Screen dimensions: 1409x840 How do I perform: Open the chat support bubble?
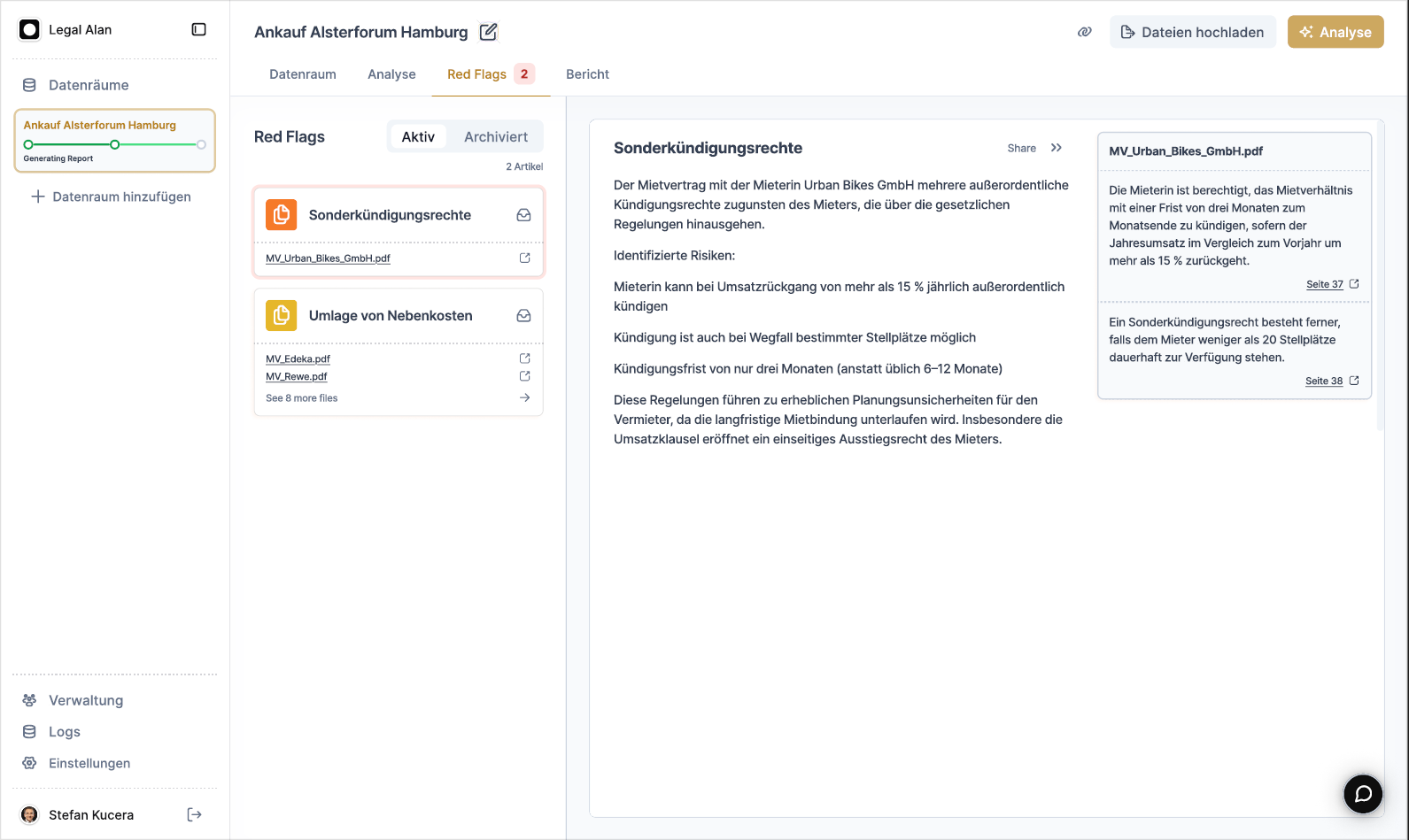1363,793
